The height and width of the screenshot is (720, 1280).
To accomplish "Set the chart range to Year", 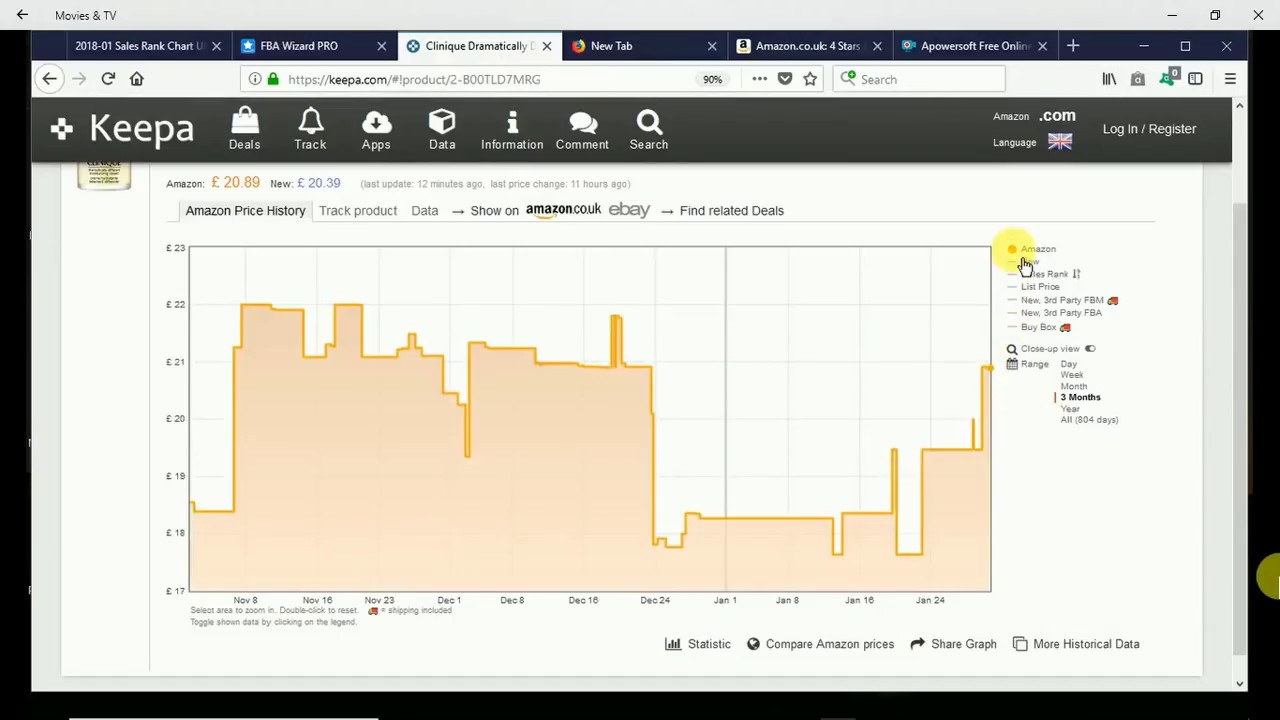I will coord(1070,408).
